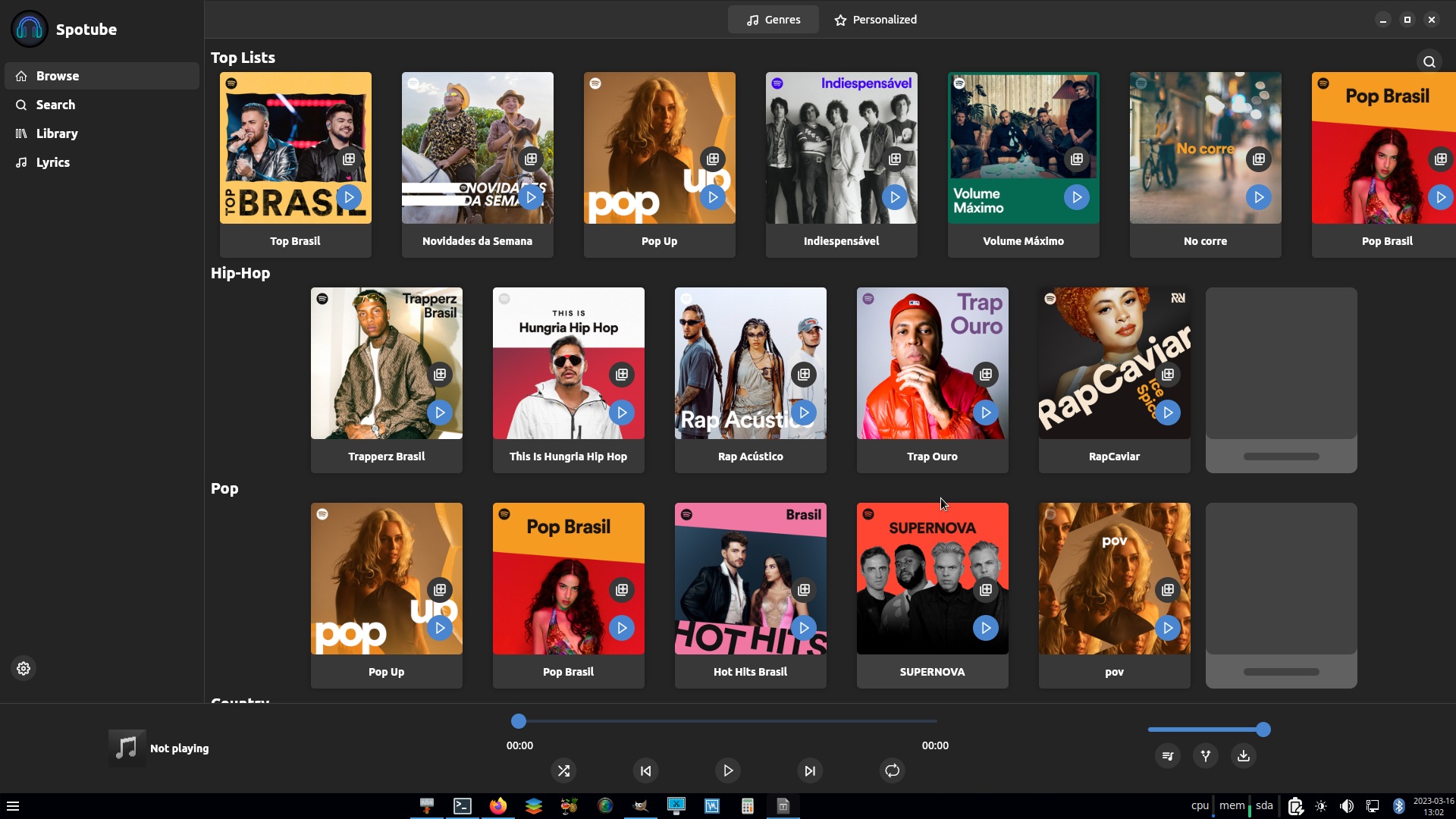Click the Top Lists section heading
Viewport: 1456px width, 819px height.
click(243, 58)
